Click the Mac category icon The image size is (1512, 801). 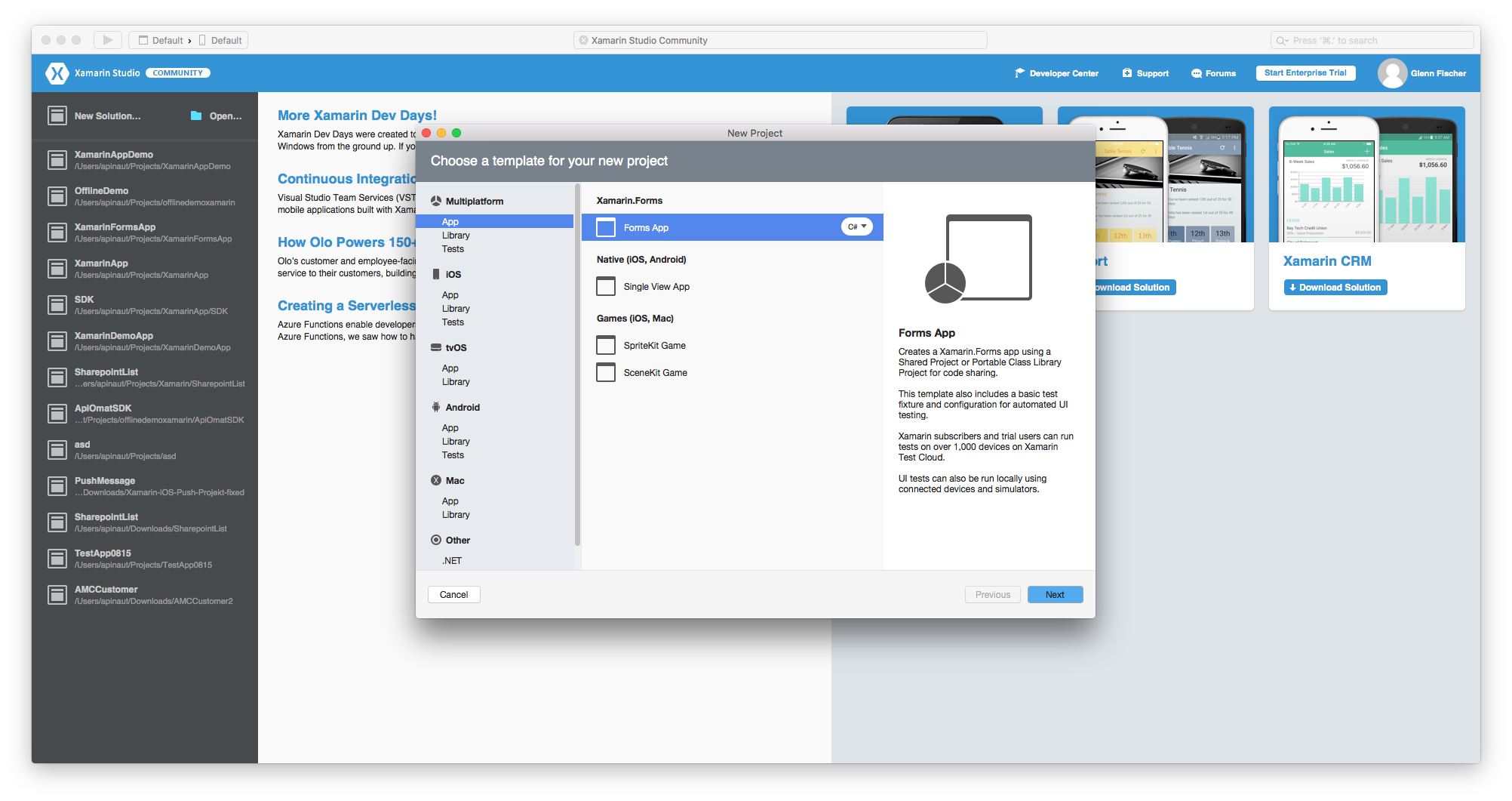click(x=436, y=480)
